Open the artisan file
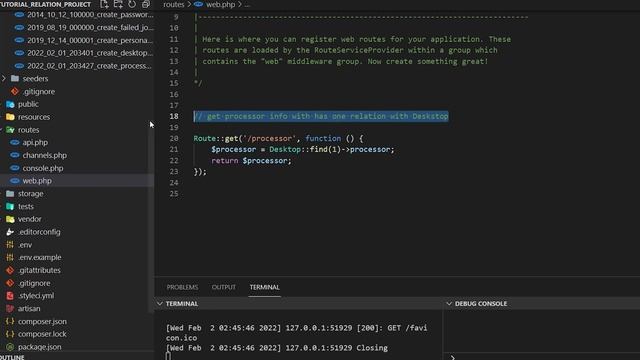Viewport: 640px width, 360px height. click(x=29, y=309)
